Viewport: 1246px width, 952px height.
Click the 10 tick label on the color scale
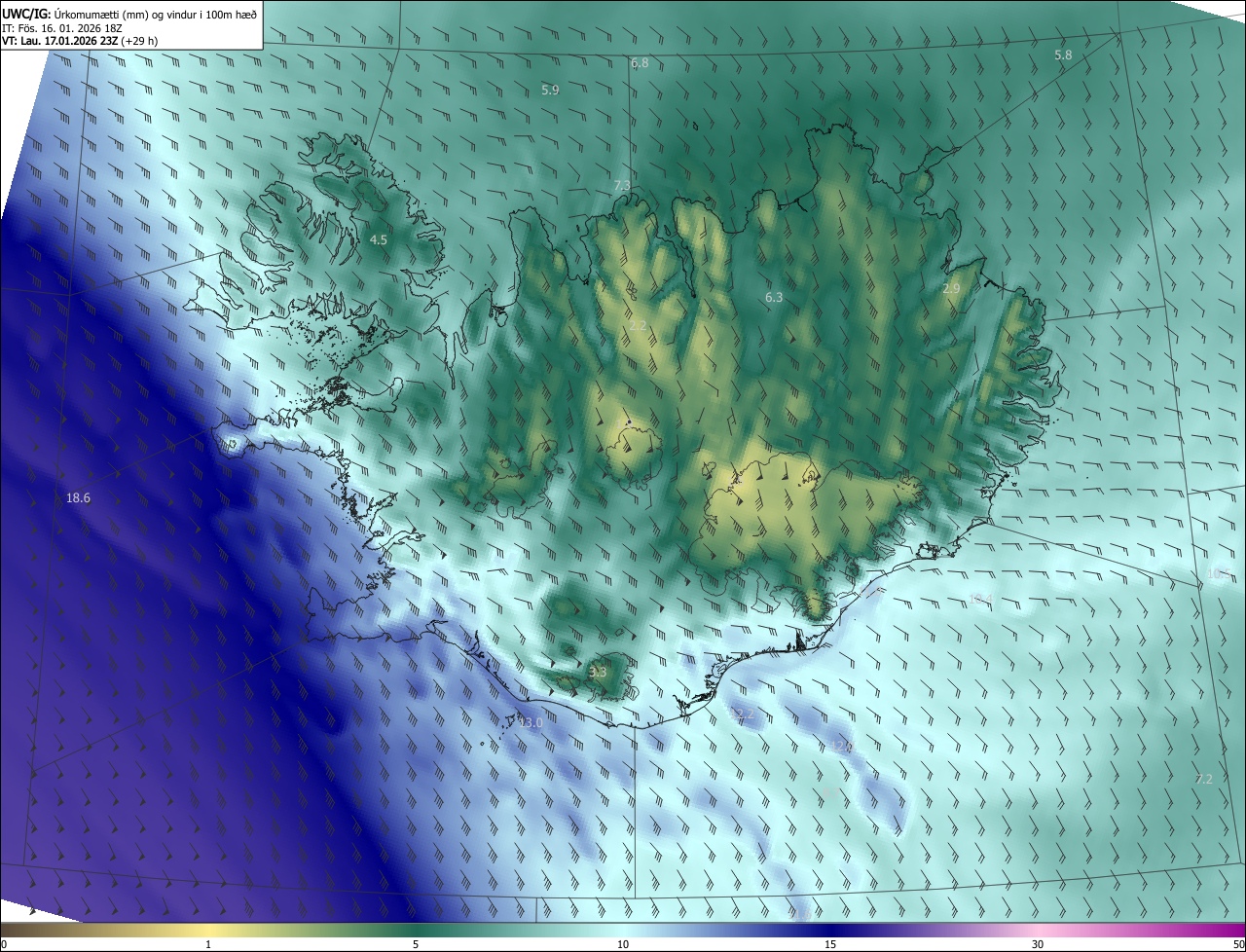[623, 945]
